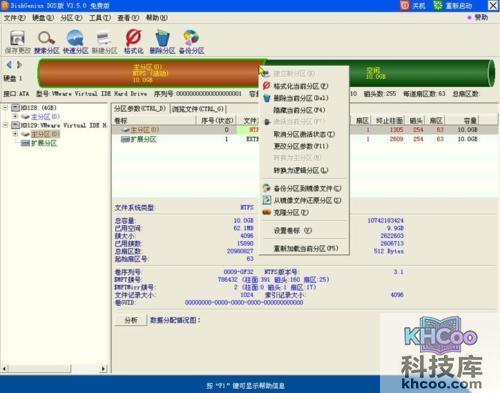Click the 备份分区 backup partition toolbar icon
The image size is (500, 393).
point(191,42)
